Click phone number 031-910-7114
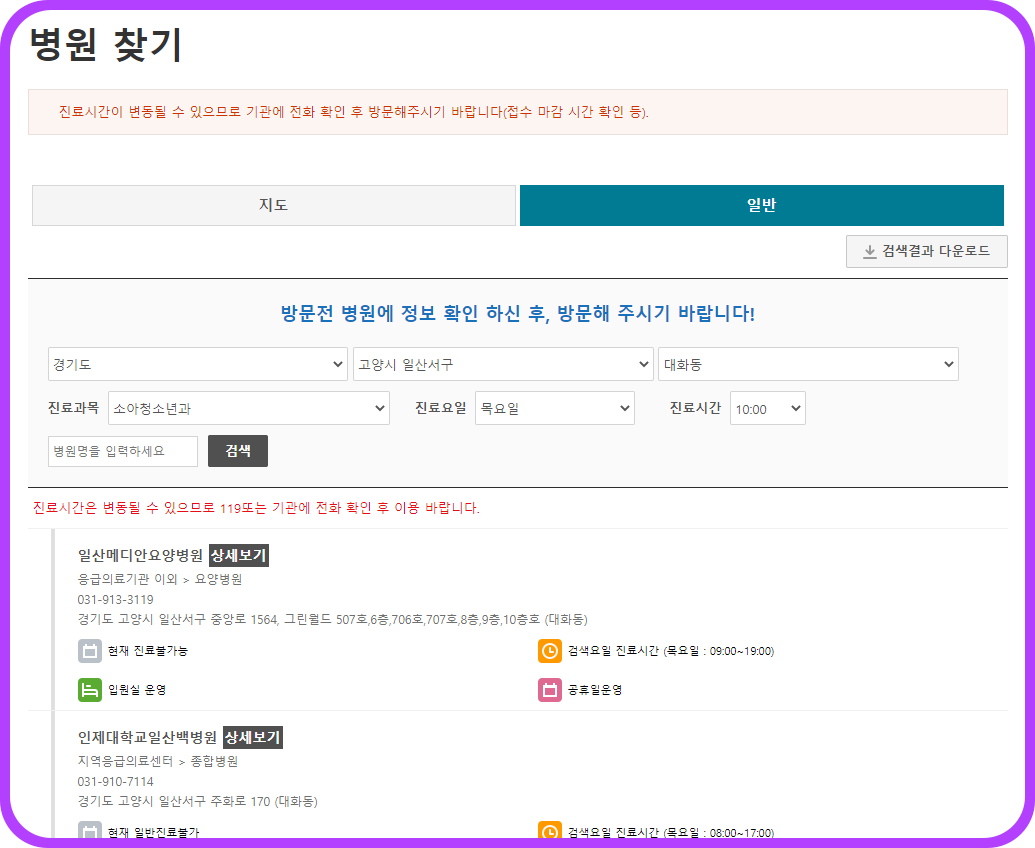Viewport: 1035px width, 848px height. point(116,782)
